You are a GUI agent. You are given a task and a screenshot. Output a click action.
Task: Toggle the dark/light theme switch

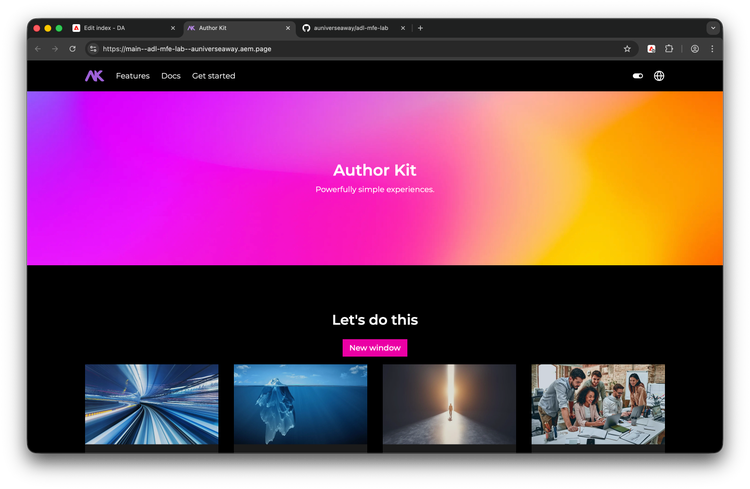tap(638, 76)
